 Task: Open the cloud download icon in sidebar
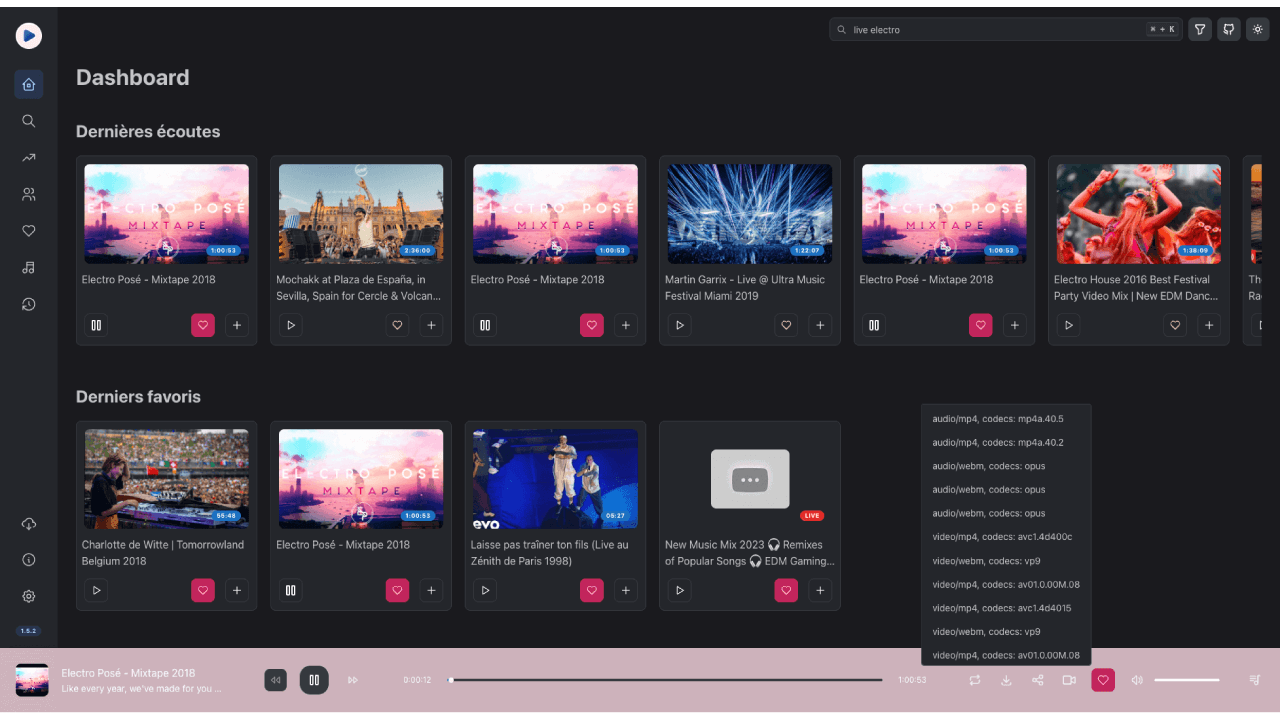coord(28,524)
